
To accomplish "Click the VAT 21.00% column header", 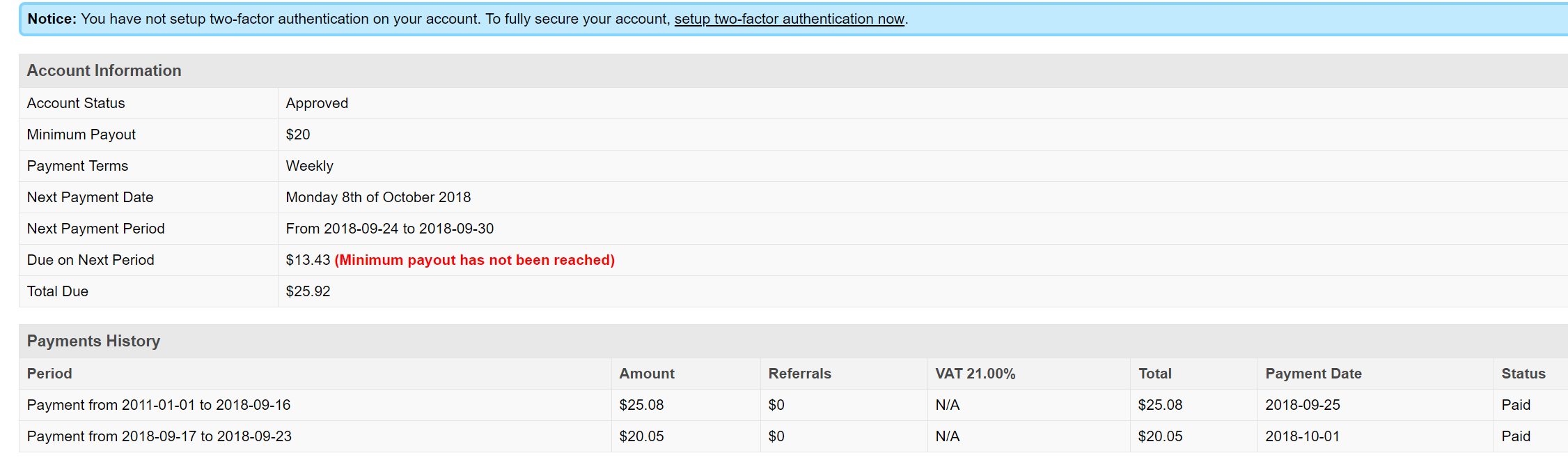I will tap(975, 374).
